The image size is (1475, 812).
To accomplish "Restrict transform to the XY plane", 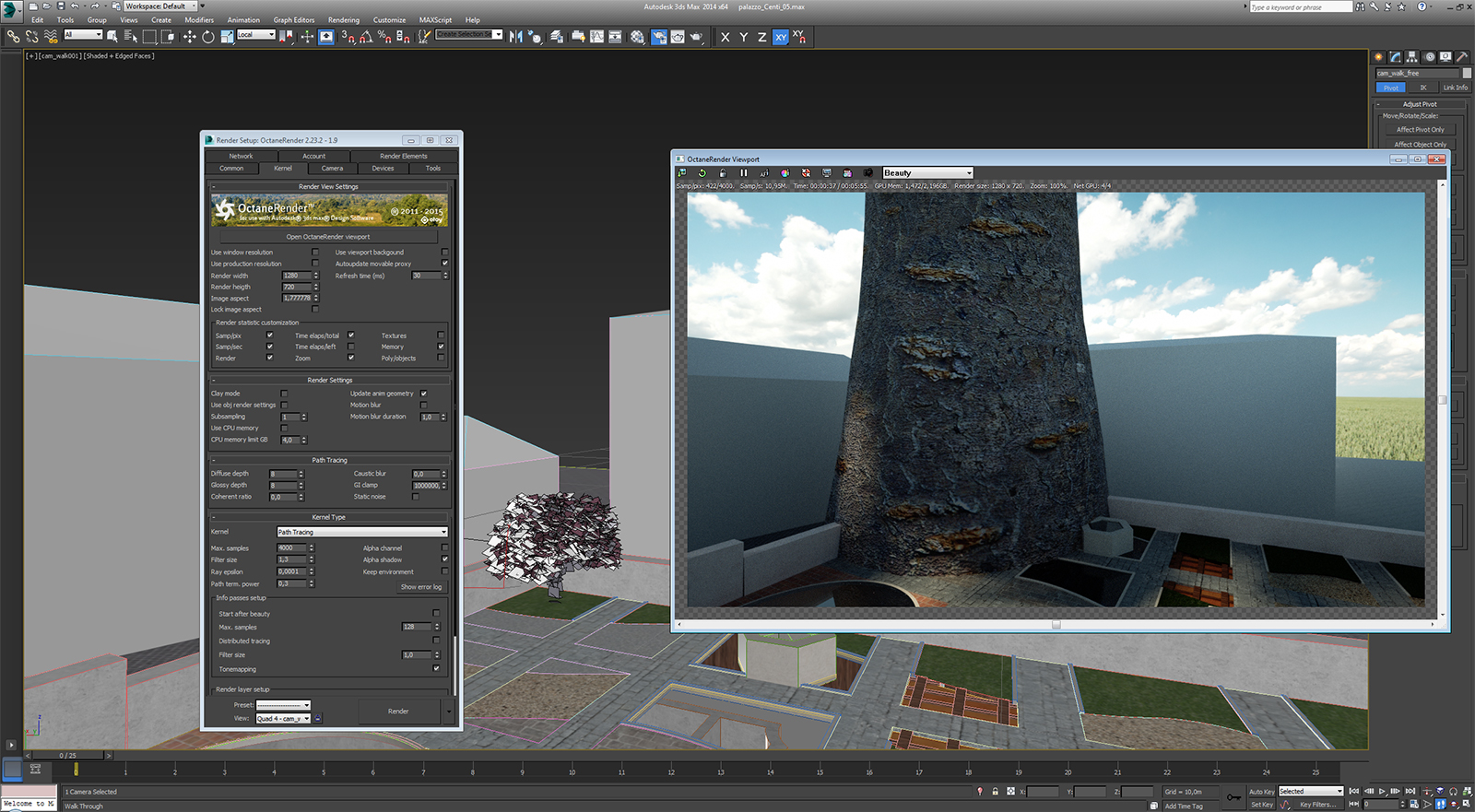I will [x=781, y=37].
